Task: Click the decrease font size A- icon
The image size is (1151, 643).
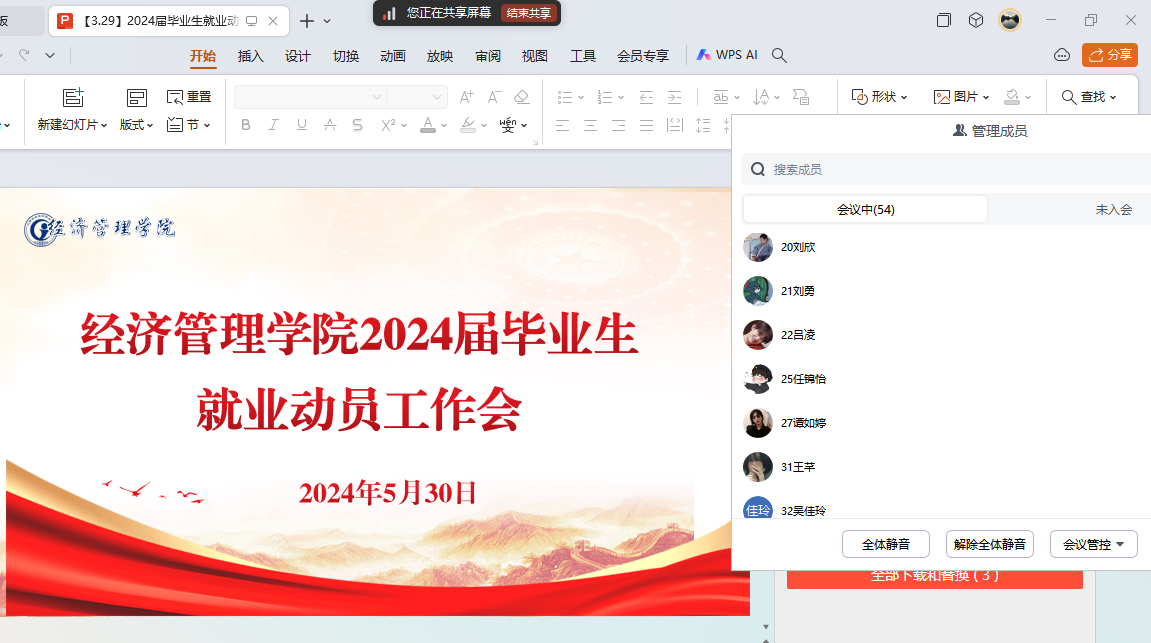Action: pos(494,97)
